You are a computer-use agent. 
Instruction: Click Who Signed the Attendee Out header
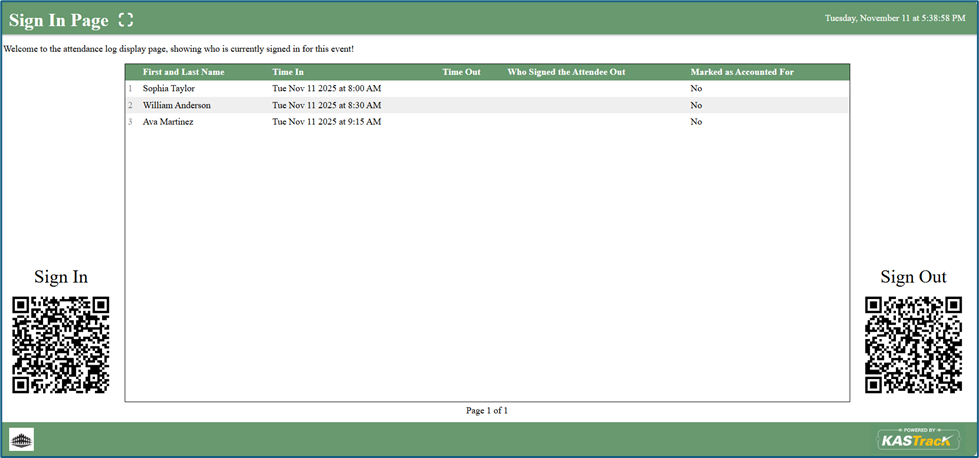pos(566,72)
